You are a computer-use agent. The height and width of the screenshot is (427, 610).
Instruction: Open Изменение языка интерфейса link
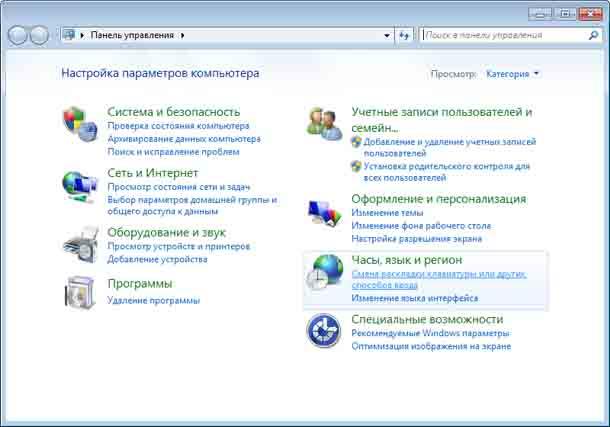(x=415, y=298)
